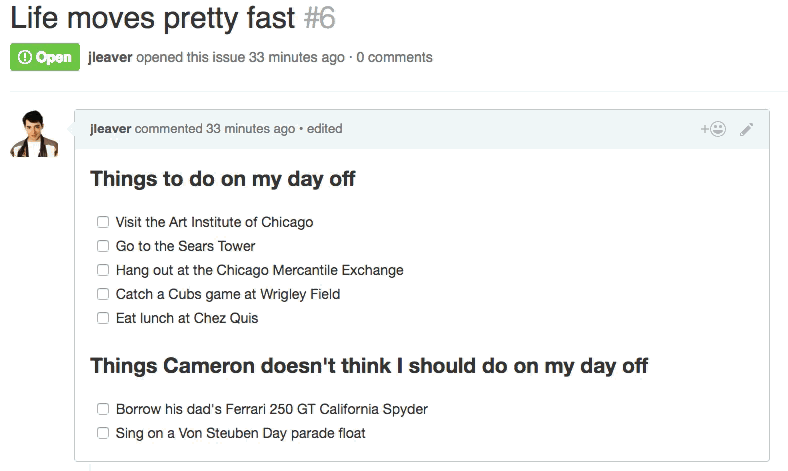This screenshot has width=788, height=471.
Task: Click the '0 comments' text in header
Action: pos(394,57)
